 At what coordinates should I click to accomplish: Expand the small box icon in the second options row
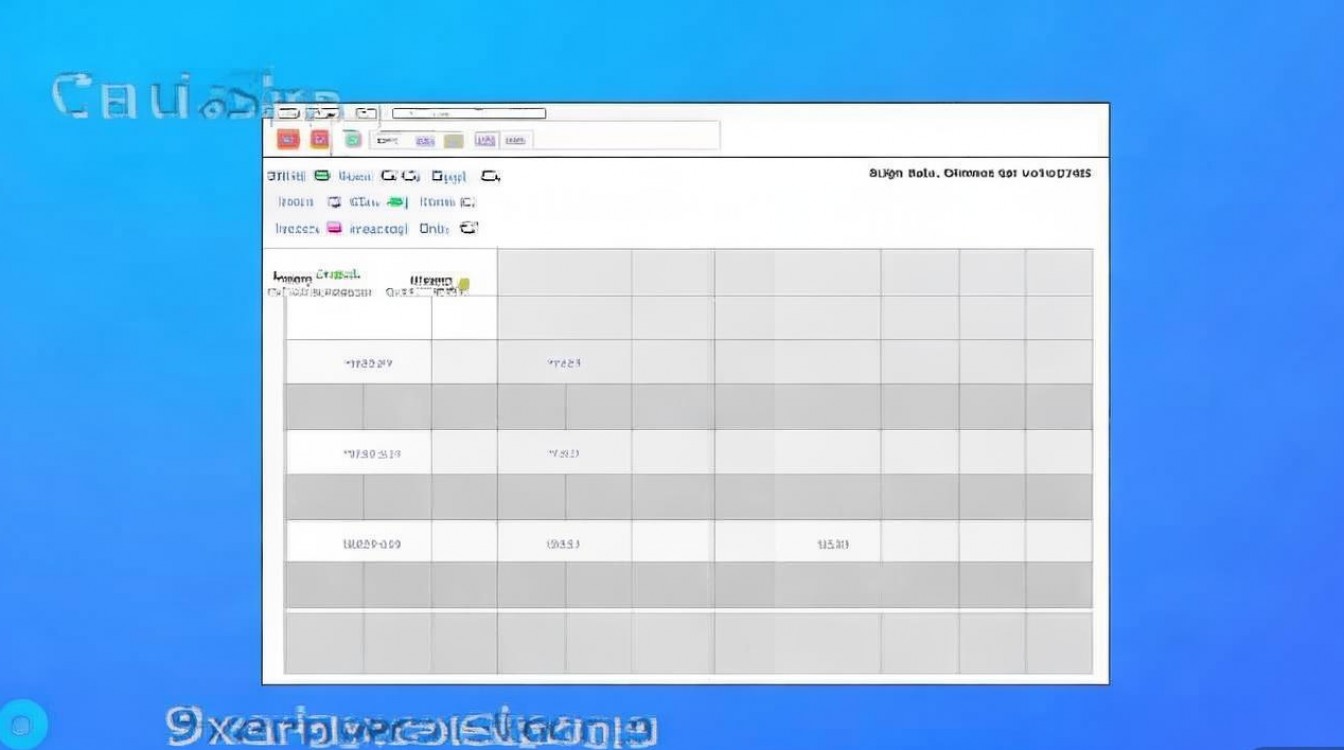(x=334, y=202)
